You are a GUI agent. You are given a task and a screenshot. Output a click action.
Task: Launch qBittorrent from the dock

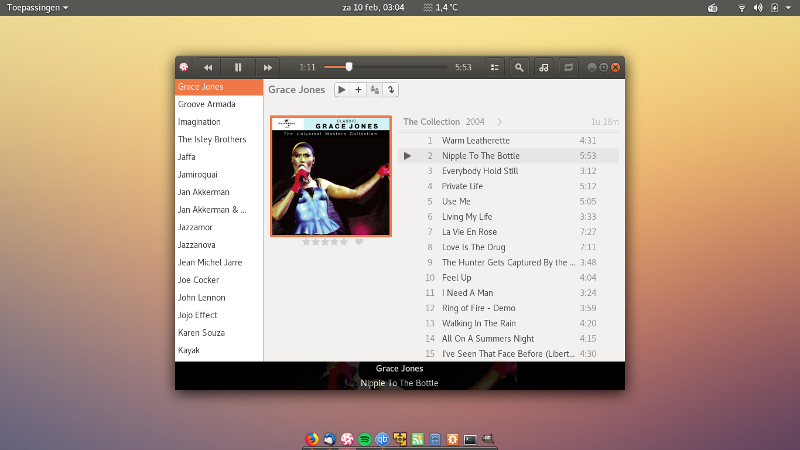pyautogui.click(x=382, y=439)
